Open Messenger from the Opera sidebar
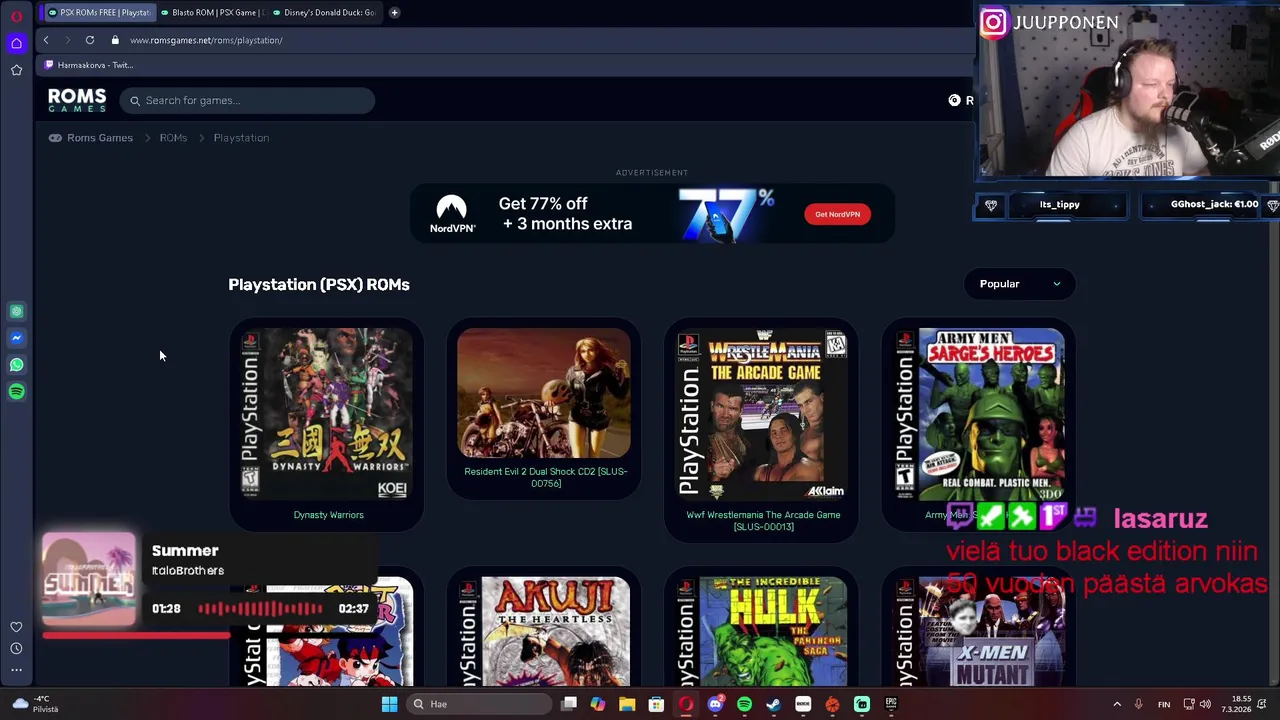Viewport: 1280px width, 720px height. pos(16,338)
